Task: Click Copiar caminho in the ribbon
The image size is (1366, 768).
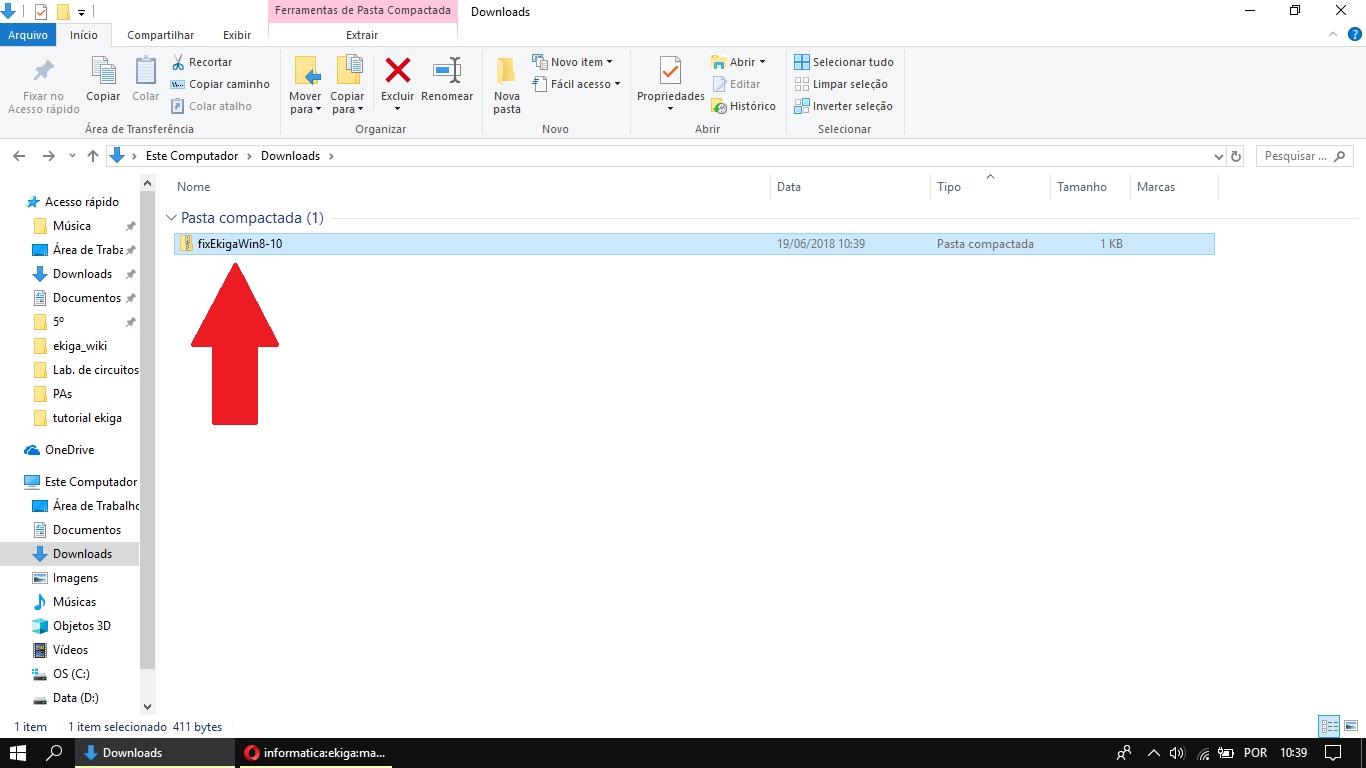Action: point(220,84)
